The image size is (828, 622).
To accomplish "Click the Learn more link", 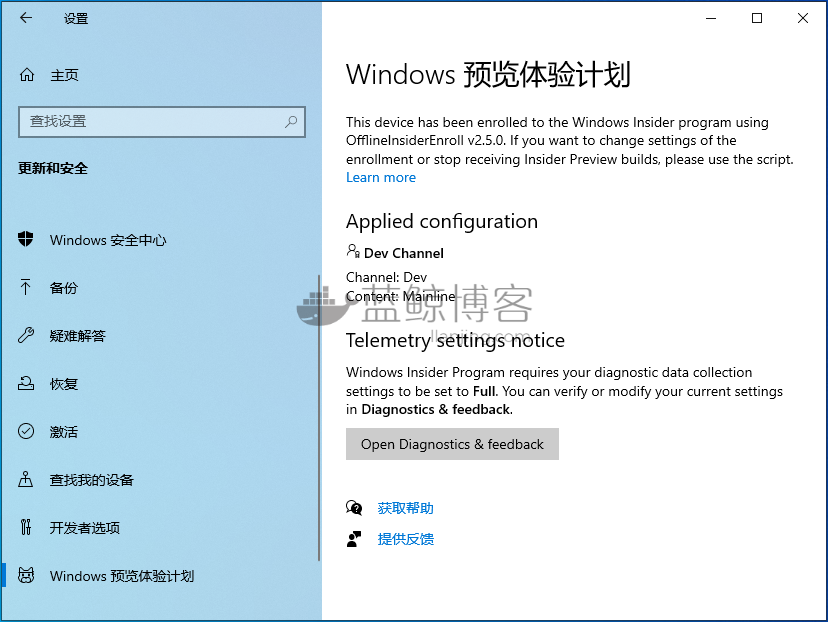I will coord(381,177).
